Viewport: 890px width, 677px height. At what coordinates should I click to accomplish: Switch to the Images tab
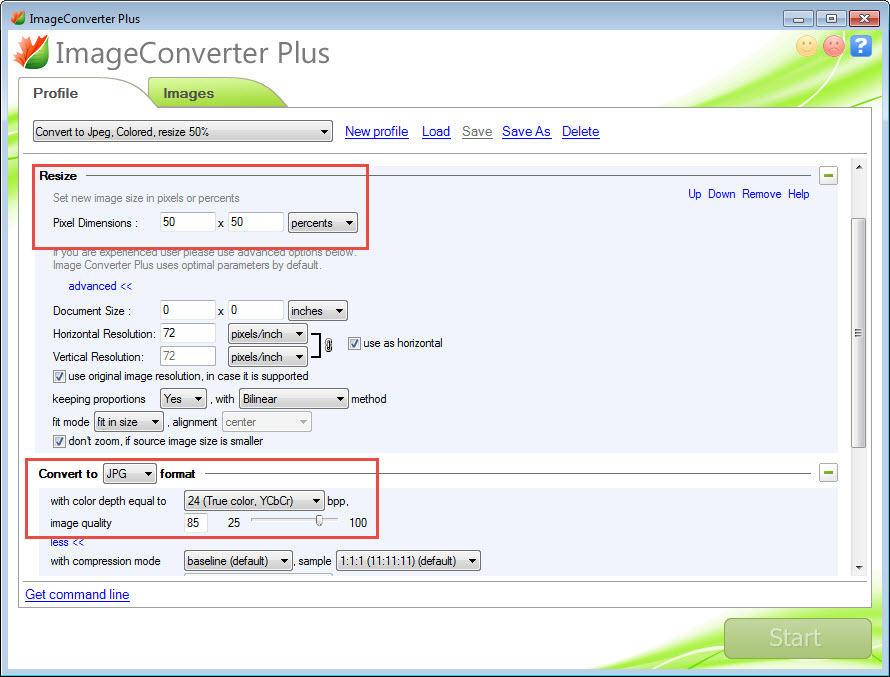point(188,93)
